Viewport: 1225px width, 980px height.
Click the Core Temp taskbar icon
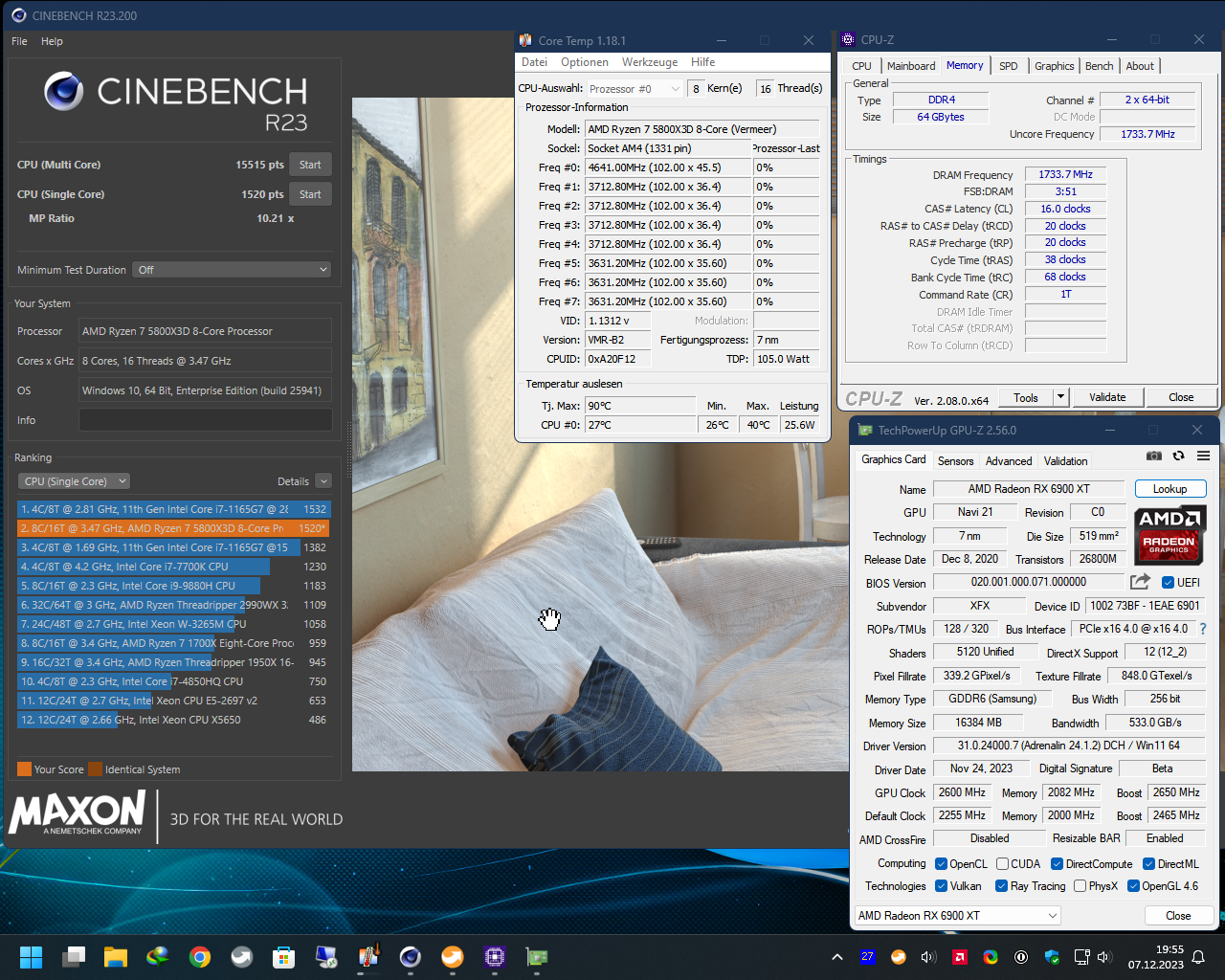(368, 957)
